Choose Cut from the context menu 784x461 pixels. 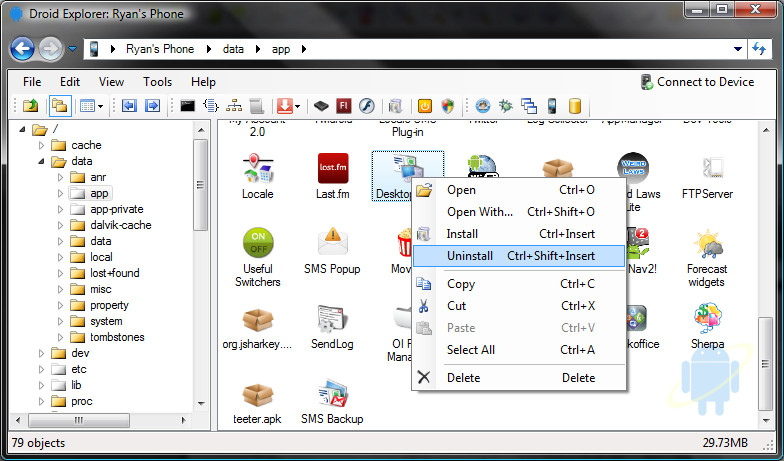(x=519, y=306)
